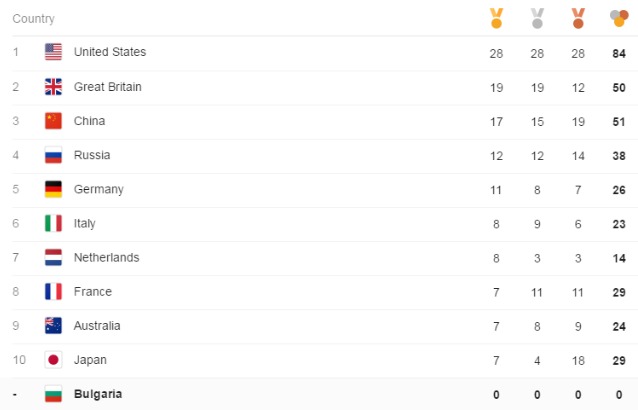Click the United States flag icon
This screenshot has height=410, width=638.
[x=54, y=53]
